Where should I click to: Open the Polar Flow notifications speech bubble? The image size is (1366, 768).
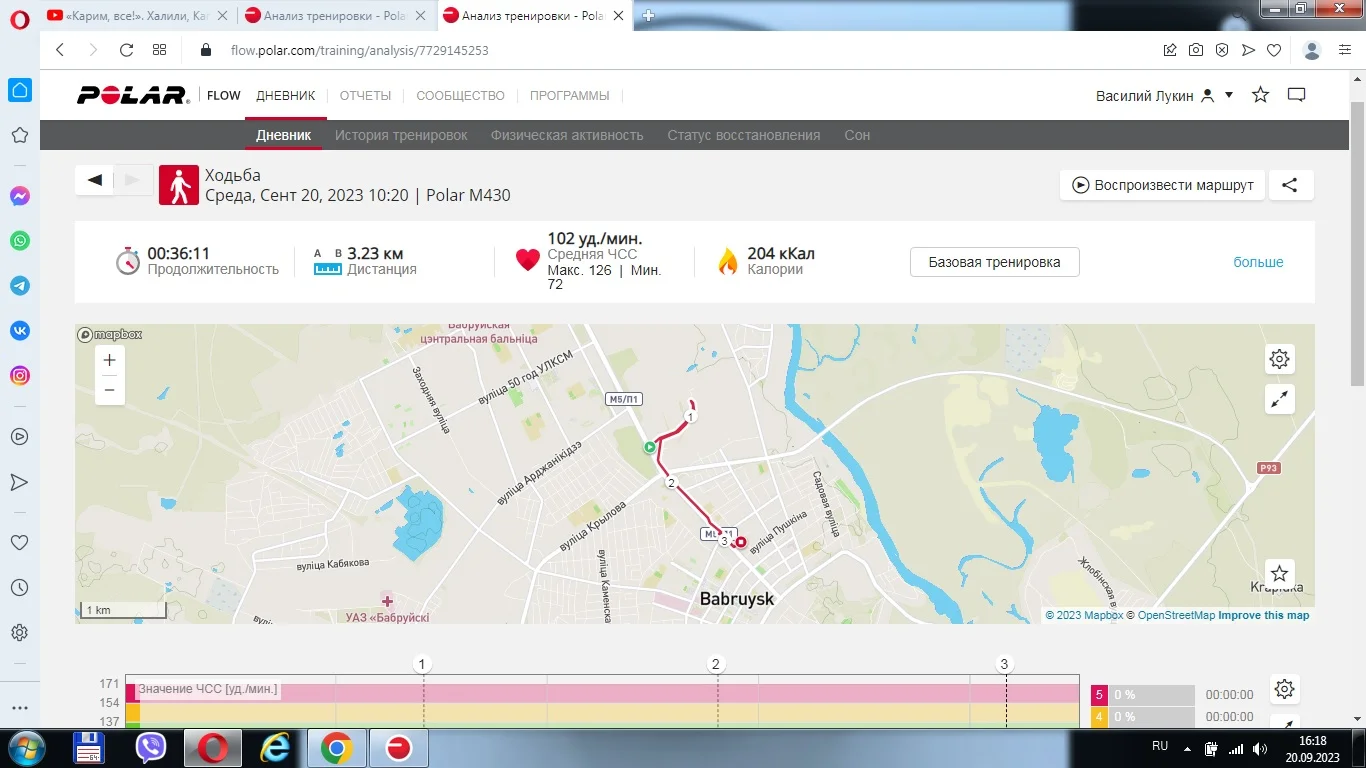pyautogui.click(x=1297, y=95)
